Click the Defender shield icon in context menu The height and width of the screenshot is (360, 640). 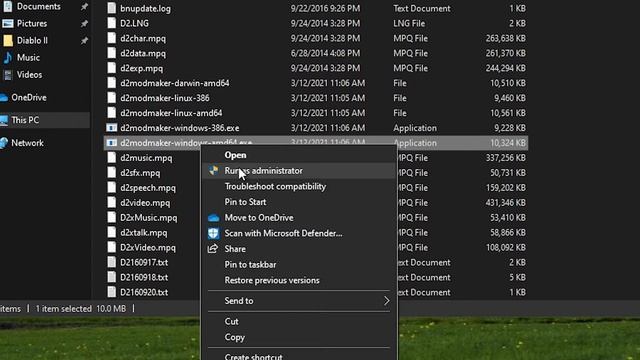[213, 233]
